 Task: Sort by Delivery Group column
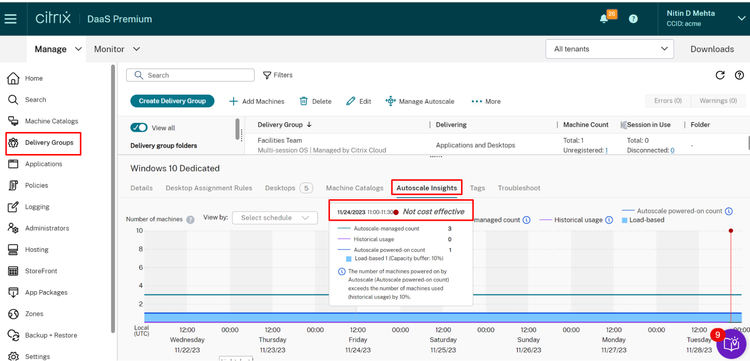[x=285, y=125]
